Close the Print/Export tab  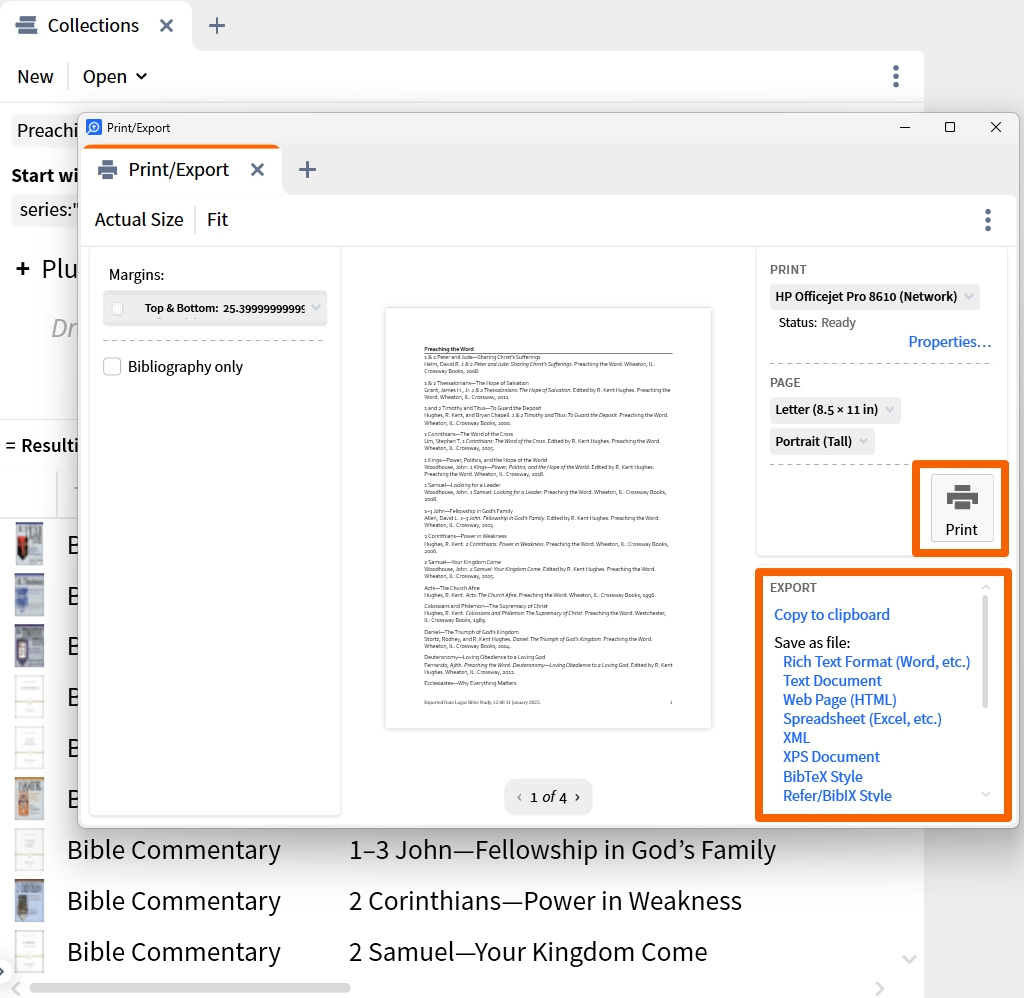pos(257,170)
